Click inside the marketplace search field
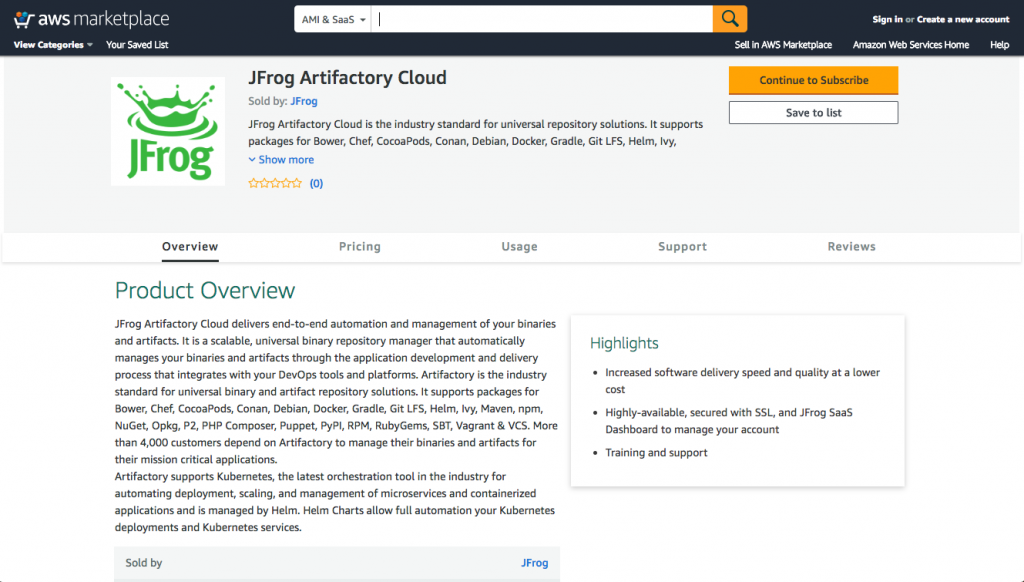The width and height of the screenshot is (1024, 582). coord(542,19)
